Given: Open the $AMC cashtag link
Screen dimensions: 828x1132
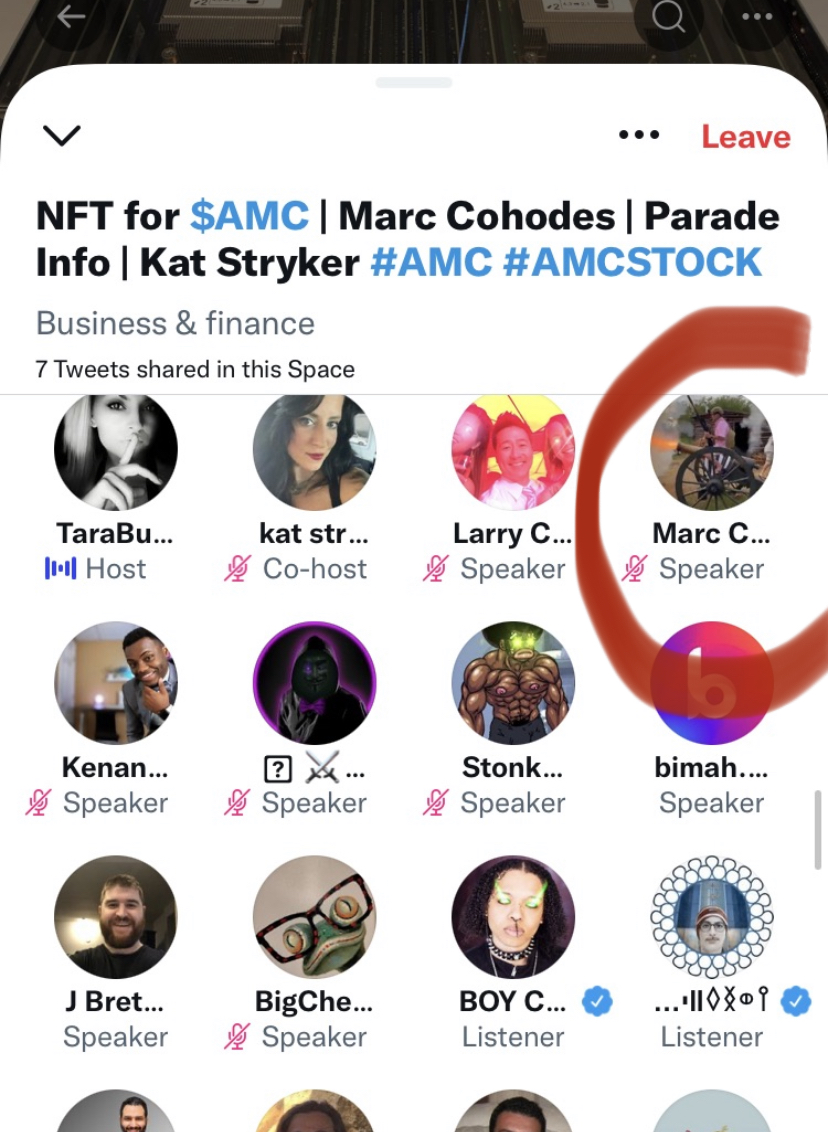Looking at the screenshot, I should tap(249, 216).
